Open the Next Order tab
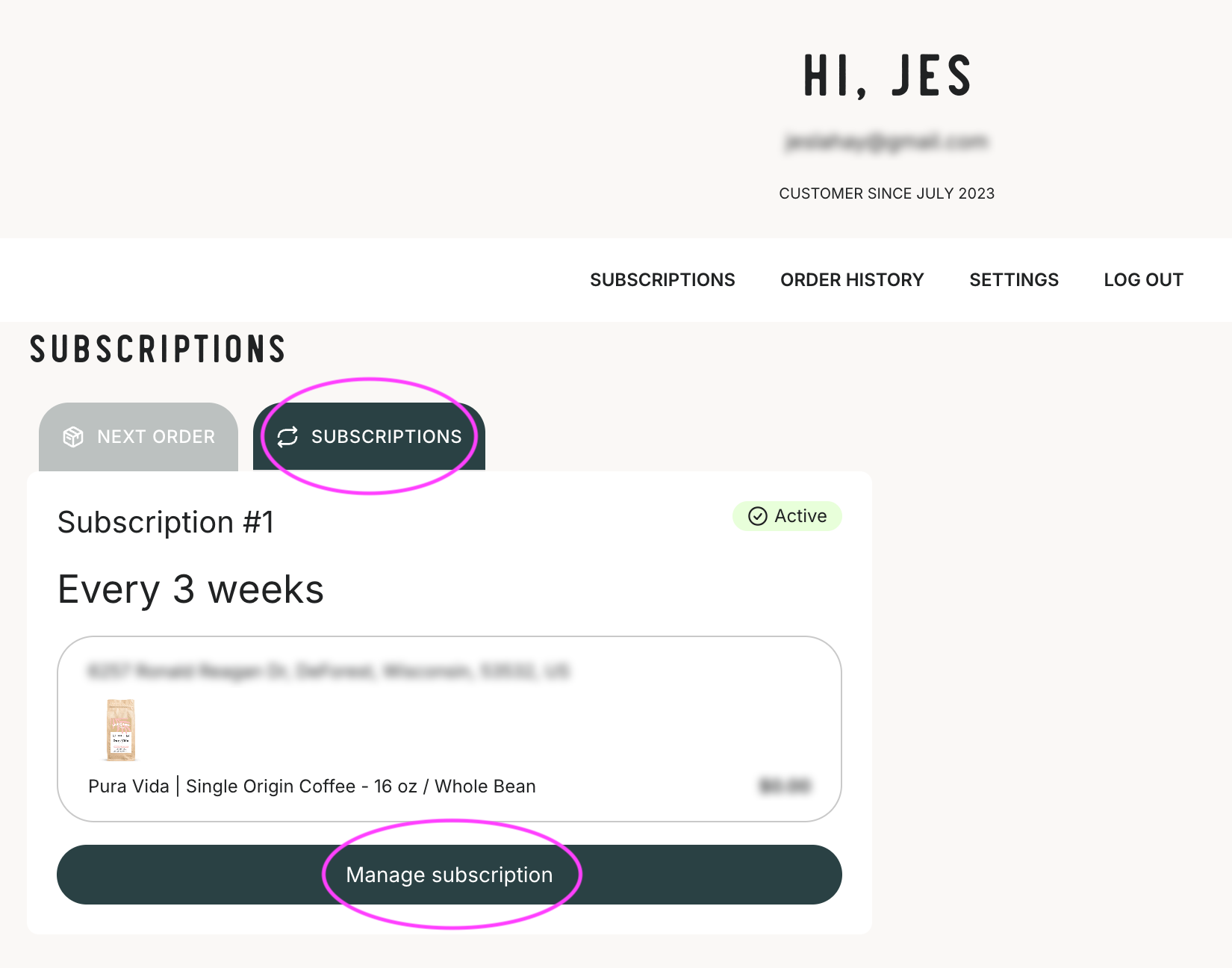Image resolution: width=1232 pixels, height=968 pixels. click(x=138, y=437)
